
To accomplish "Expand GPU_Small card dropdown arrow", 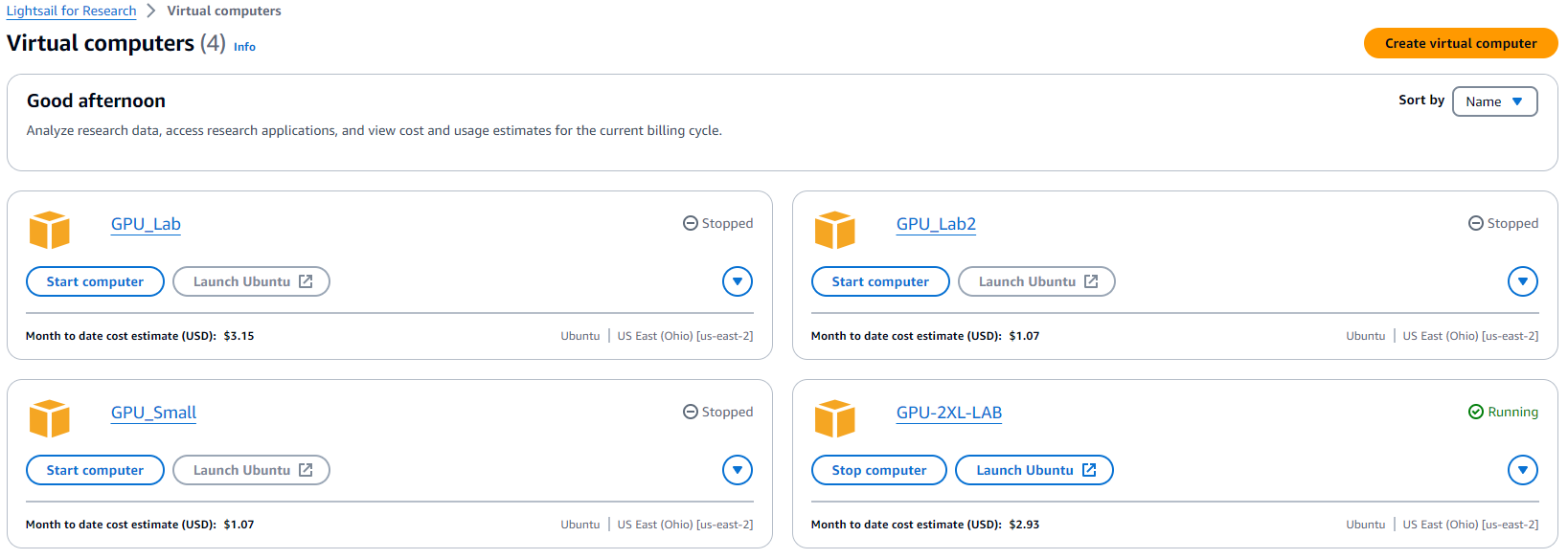I will pos(738,470).
